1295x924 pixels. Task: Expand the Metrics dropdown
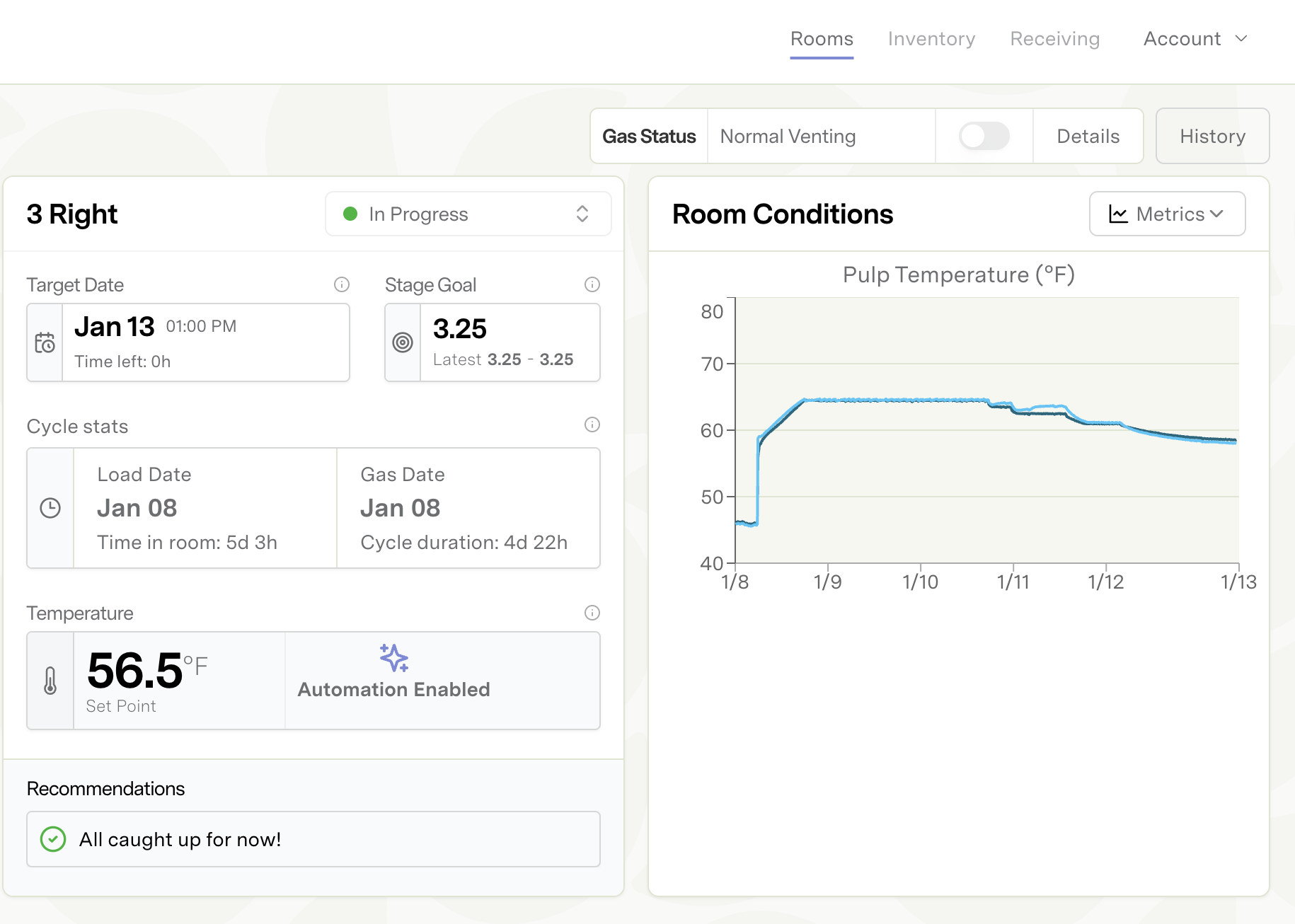click(x=1167, y=214)
